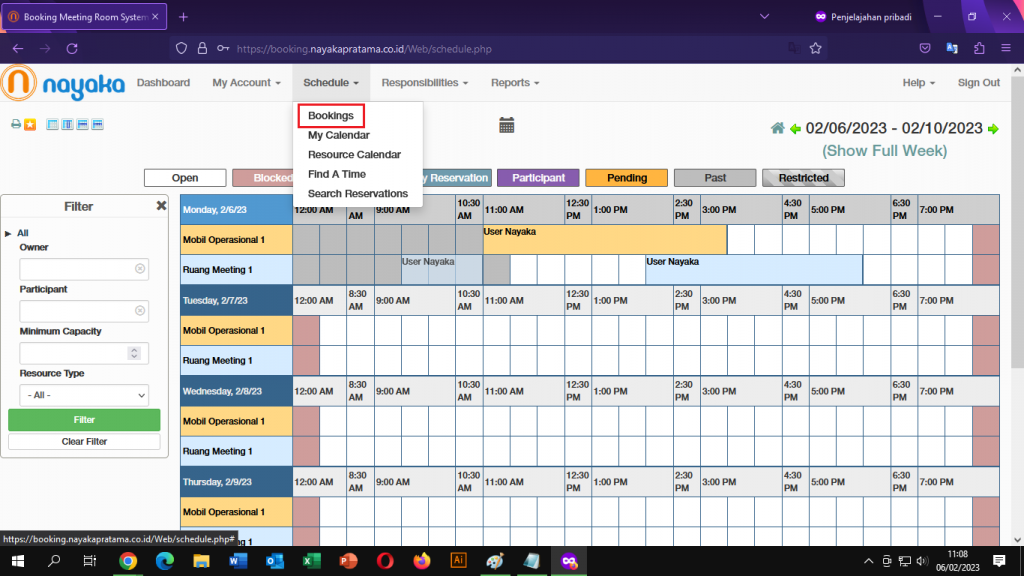Screen dimensions: 1024x576
Task: Advance to next week with right arrow
Action: click(x=993, y=128)
